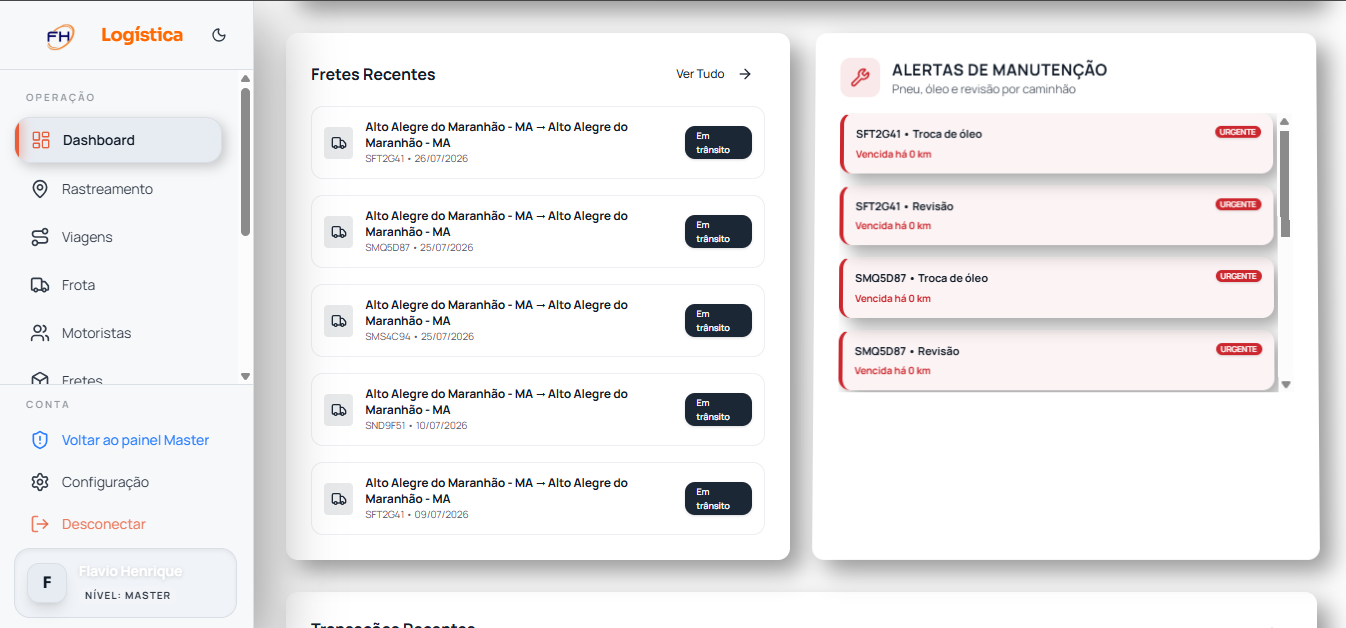1346x628 pixels.
Task: Click Desconectar to log out
Action: pyautogui.click(x=104, y=524)
